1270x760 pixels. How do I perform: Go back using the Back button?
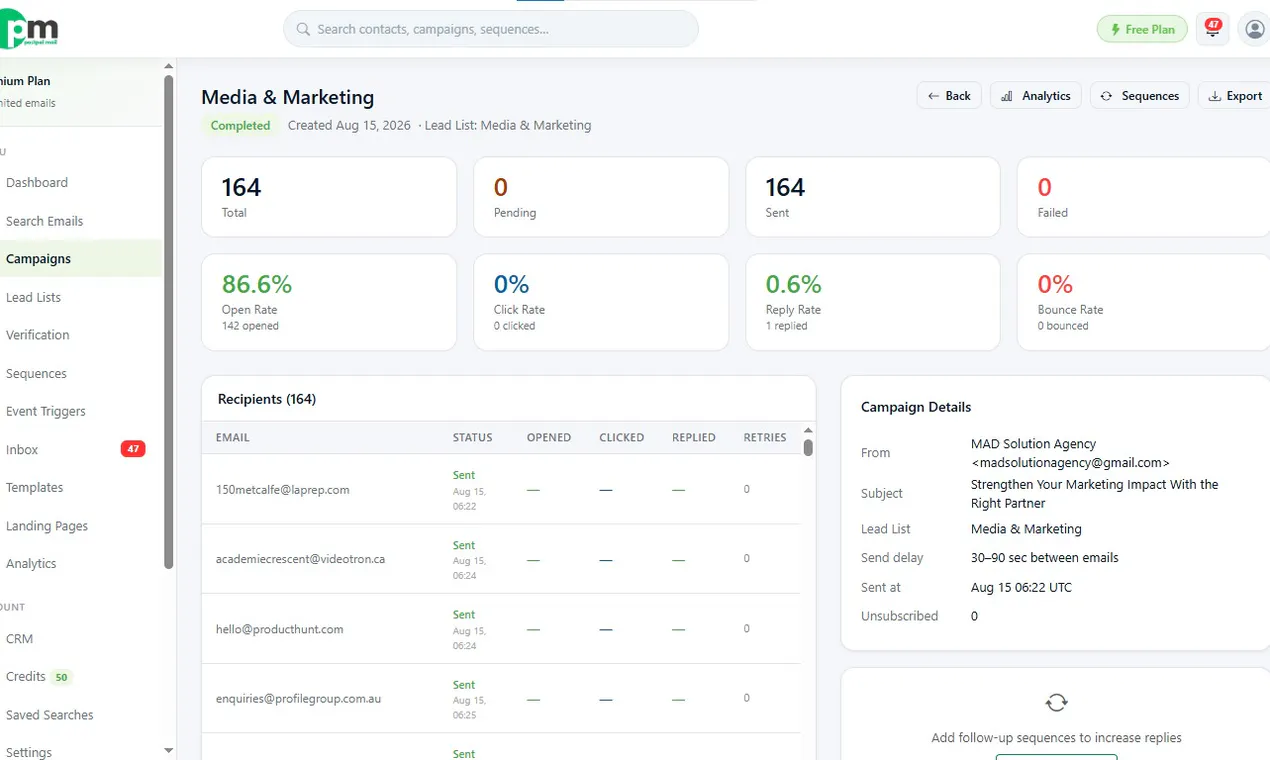(x=949, y=96)
